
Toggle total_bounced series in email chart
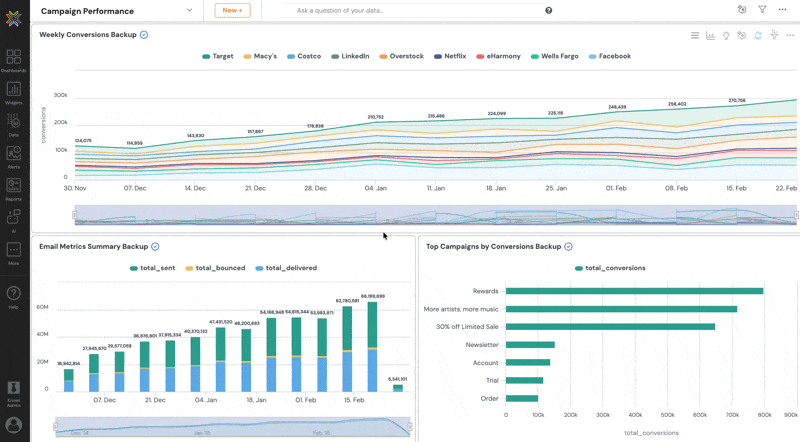[x=215, y=268]
